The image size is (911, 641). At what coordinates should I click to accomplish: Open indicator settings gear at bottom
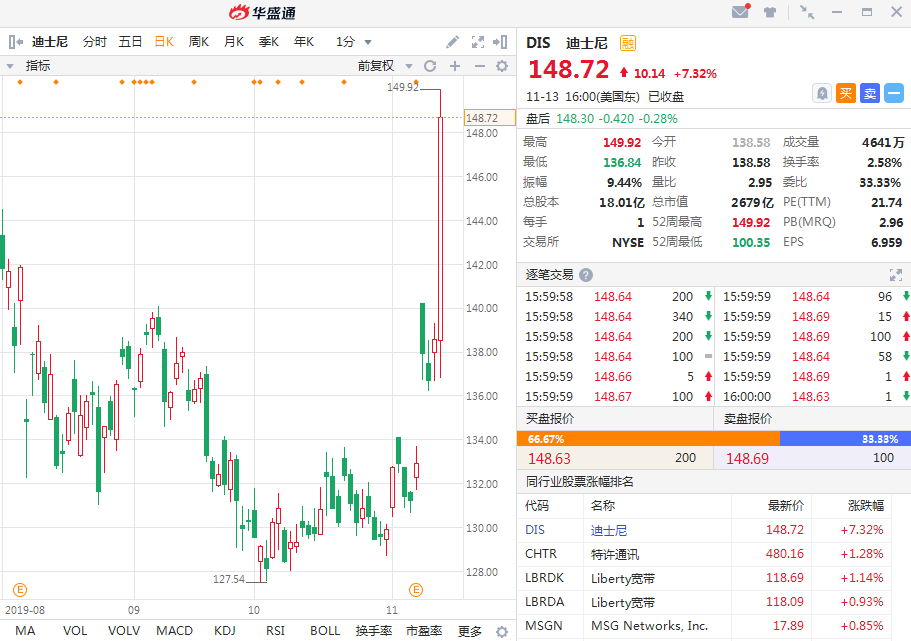pos(502,631)
